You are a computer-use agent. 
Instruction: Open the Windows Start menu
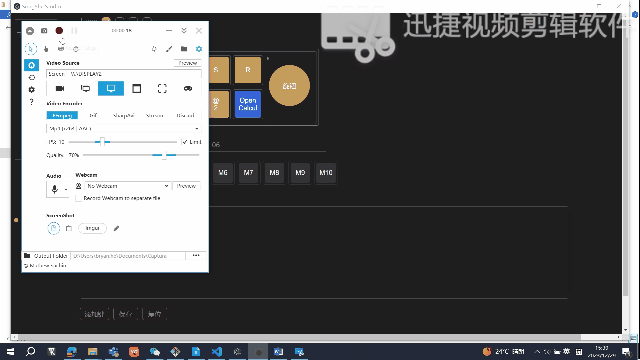[x=10, y=351]
